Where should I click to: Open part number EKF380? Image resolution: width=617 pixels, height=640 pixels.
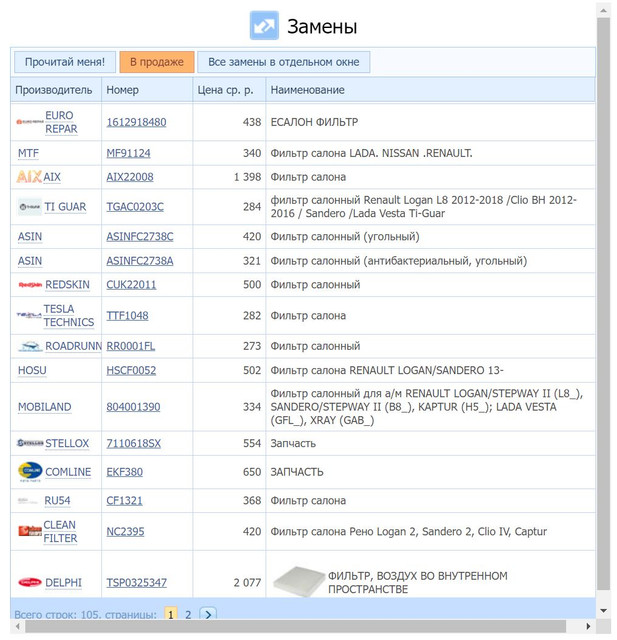(124, 472)
